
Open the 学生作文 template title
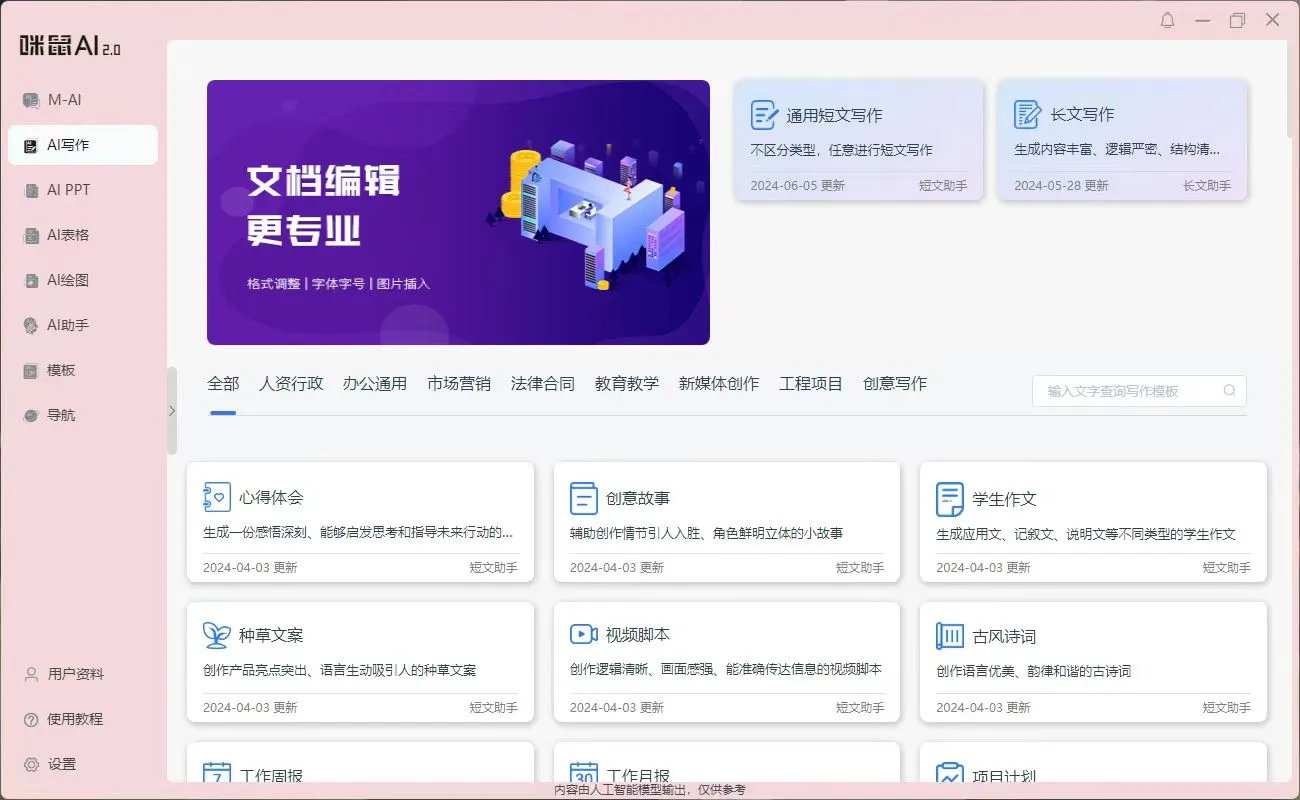[x=1004, y=499]
